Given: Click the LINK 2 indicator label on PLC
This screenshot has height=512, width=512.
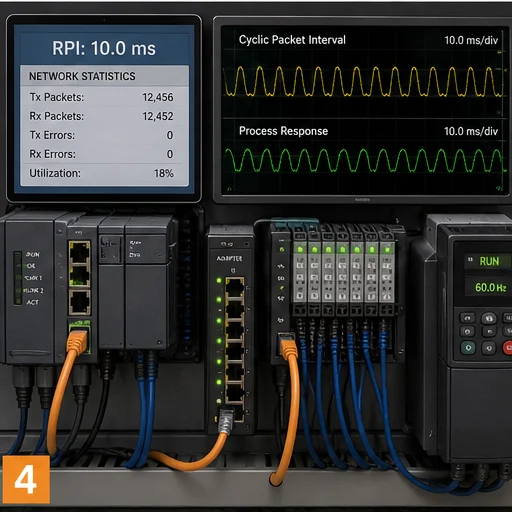Looking at the screenshot, I should (33, 291).
